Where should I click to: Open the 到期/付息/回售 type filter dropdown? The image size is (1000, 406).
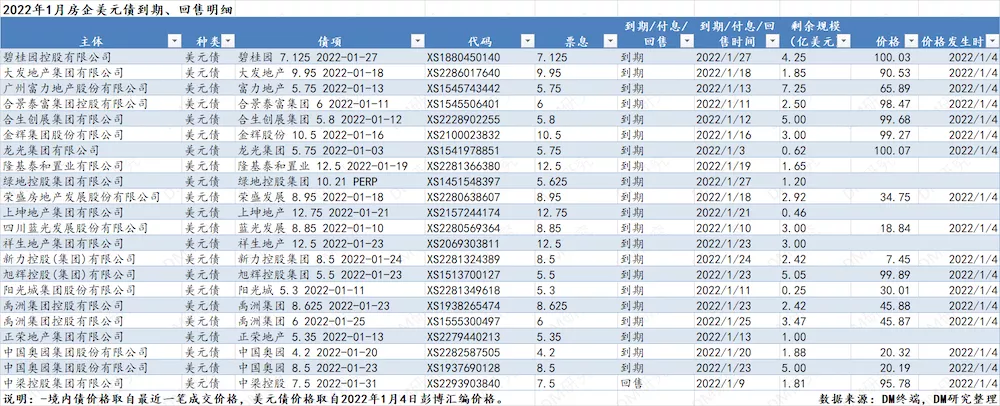point(687,41)
